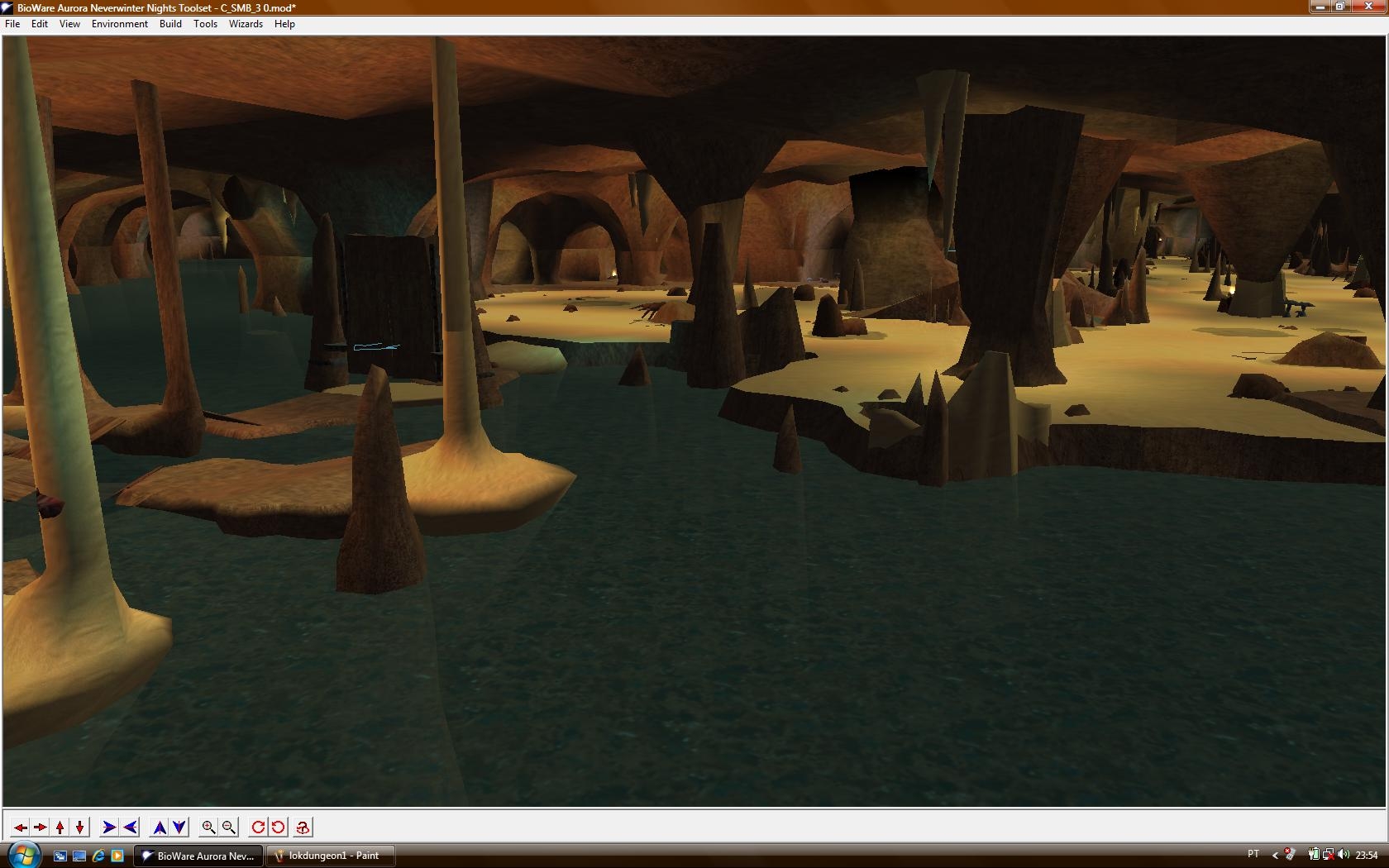
Task: Open the Wizards menu
Action: point(246,24)
